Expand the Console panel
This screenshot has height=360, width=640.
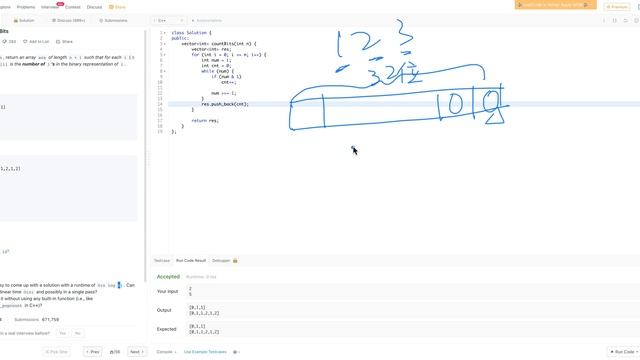[x=166, y=351]
